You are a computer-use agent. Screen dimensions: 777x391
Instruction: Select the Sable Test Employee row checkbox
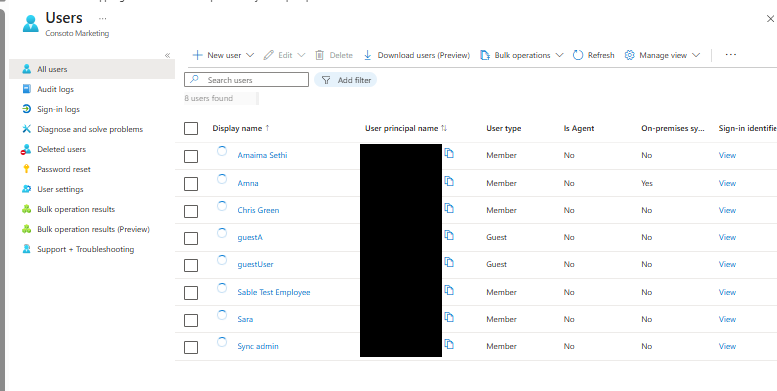pyautogui.click(x=191, y=293)
